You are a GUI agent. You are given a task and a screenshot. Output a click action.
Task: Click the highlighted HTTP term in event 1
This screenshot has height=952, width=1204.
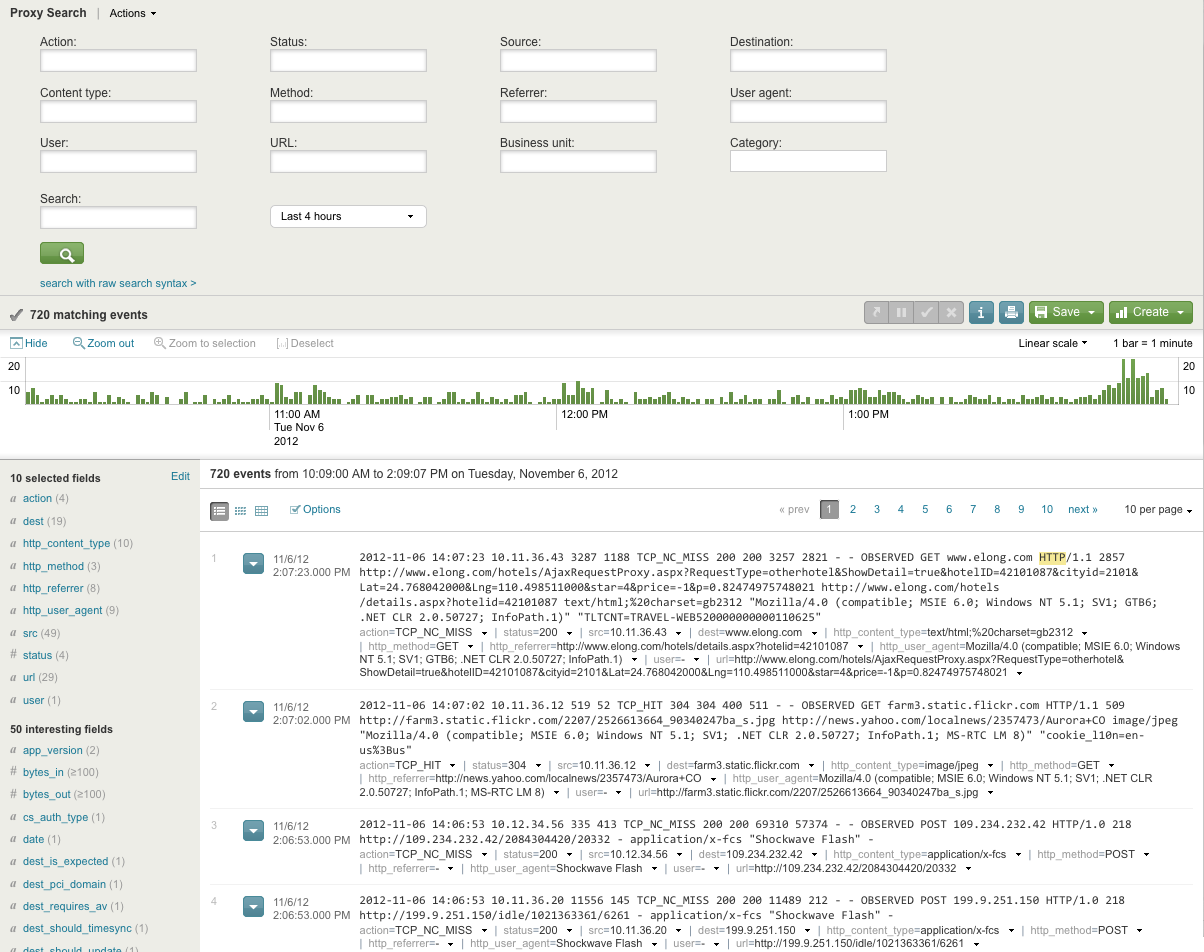click(1052, 557)
